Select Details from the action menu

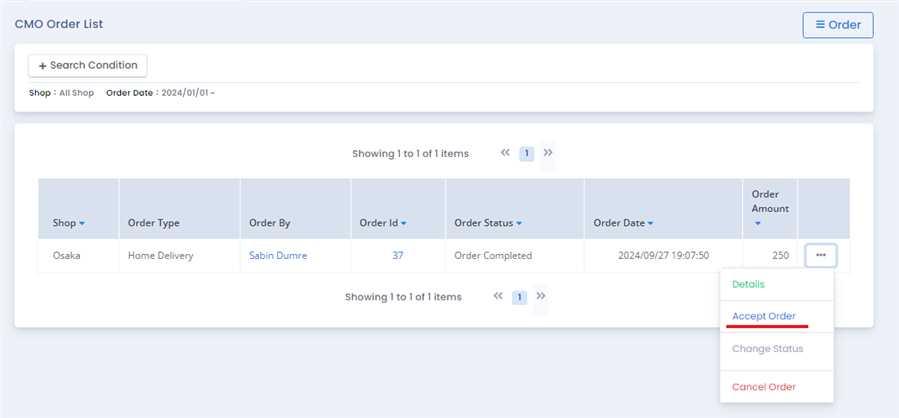[748, 285]
